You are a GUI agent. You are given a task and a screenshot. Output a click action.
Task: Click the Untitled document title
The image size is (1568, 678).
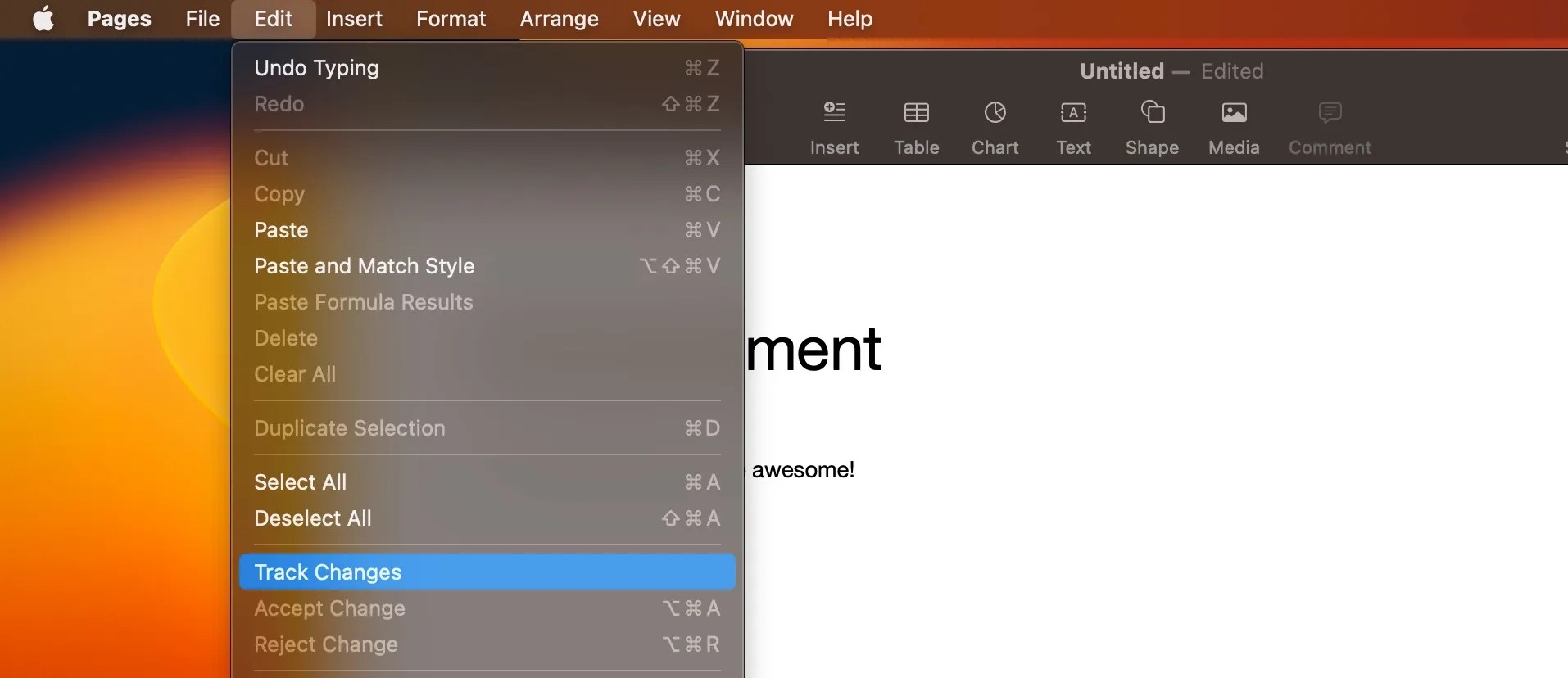(x=1122, y=71)
